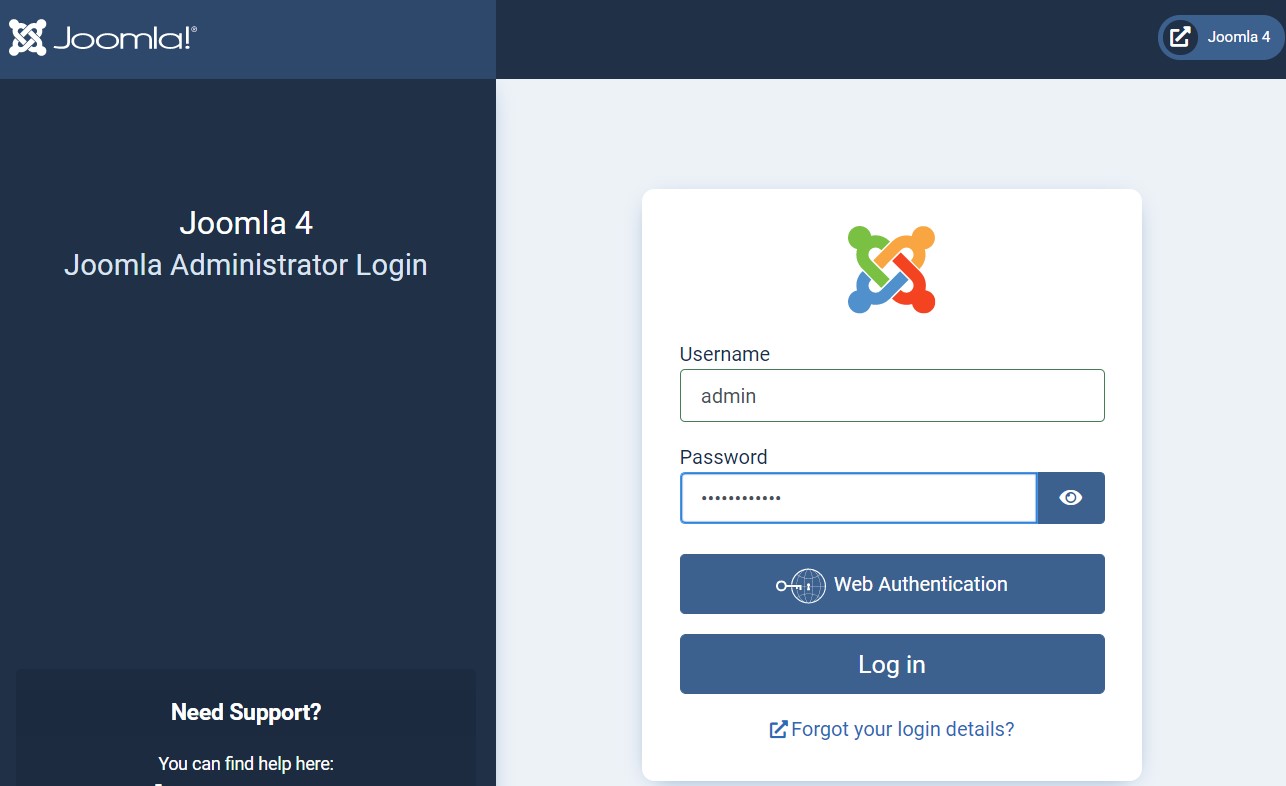Viewport: 1286px width, 786px height.
Task: Click the Username label
Action: 725,354
